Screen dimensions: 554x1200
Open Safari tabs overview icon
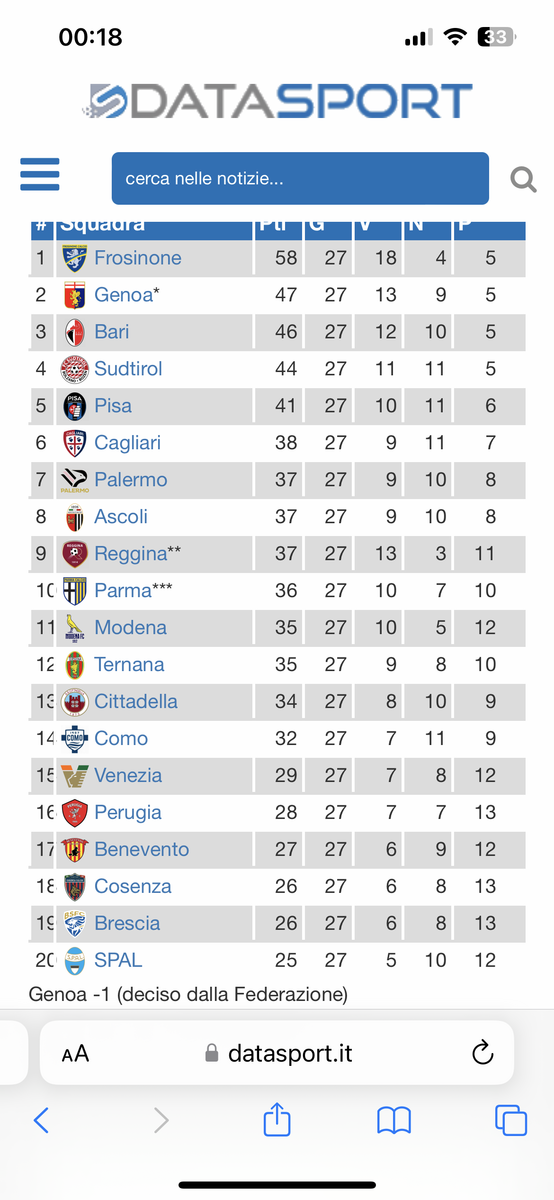[511, 1120]
